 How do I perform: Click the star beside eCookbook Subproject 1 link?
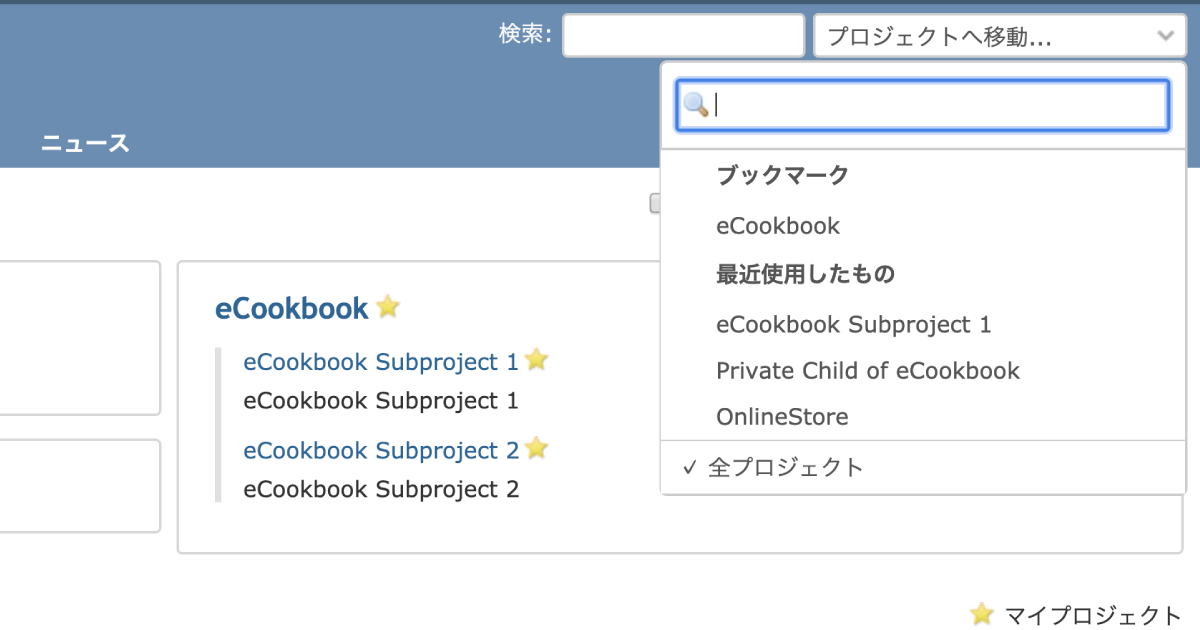tap(537, 360)
